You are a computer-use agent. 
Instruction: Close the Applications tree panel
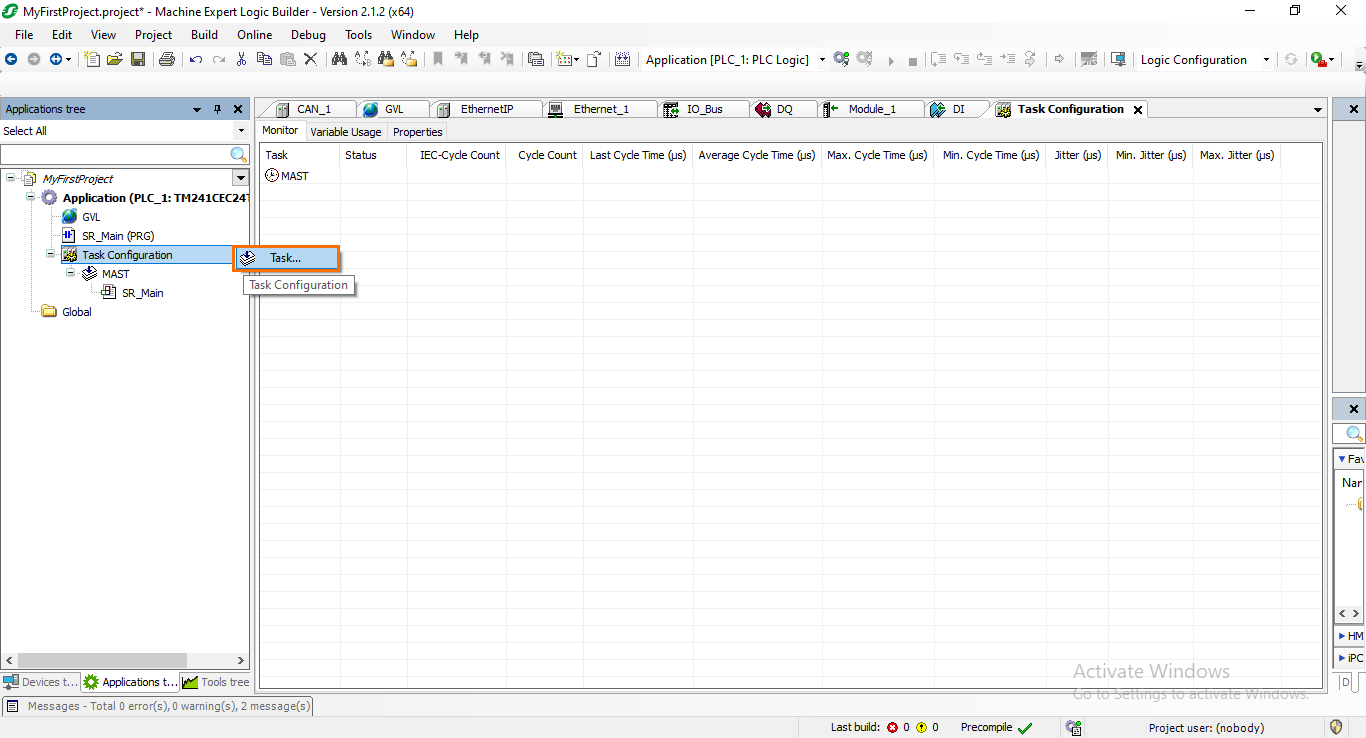coord(238,109)
